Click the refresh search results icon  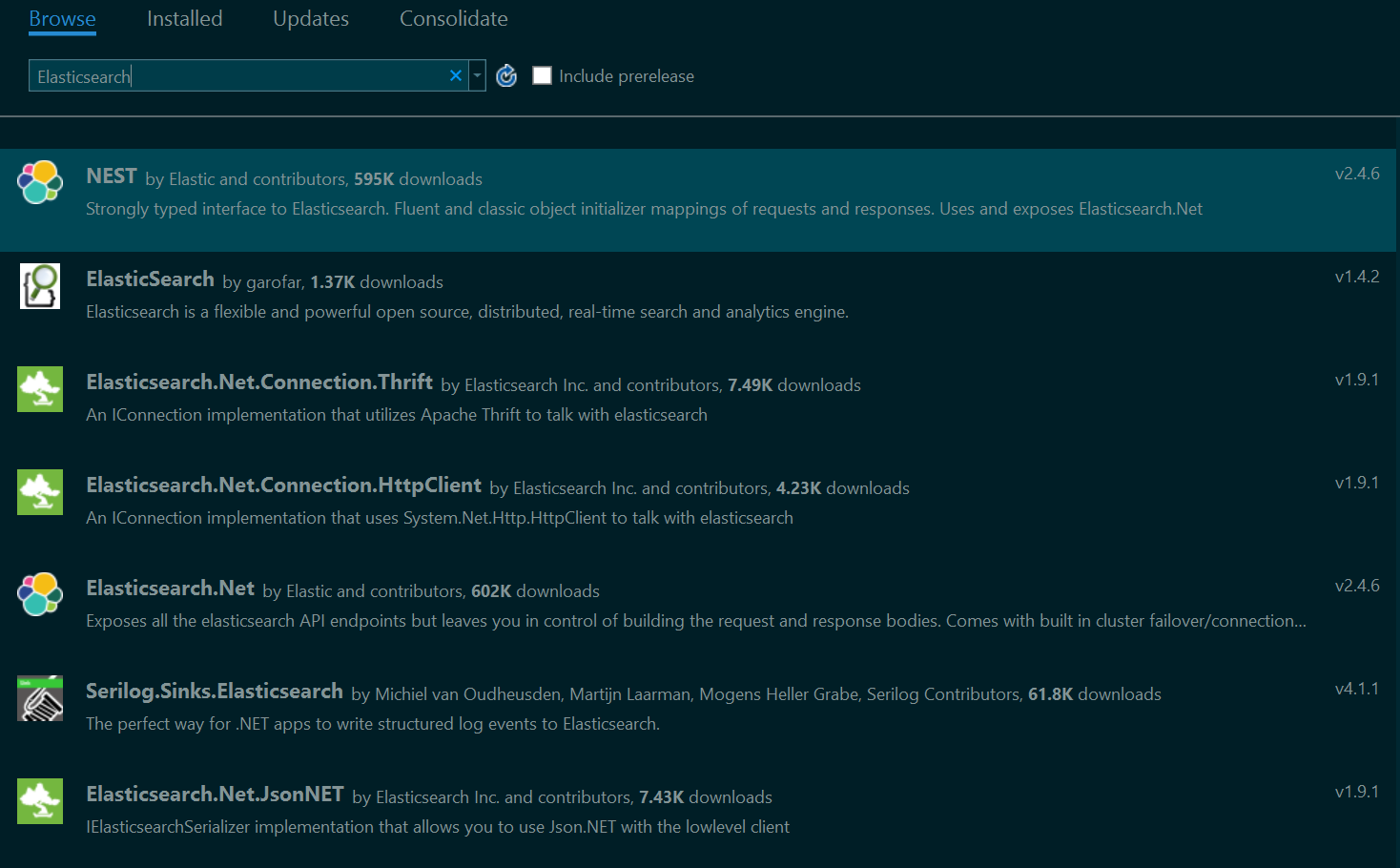(x=506, y=75)
